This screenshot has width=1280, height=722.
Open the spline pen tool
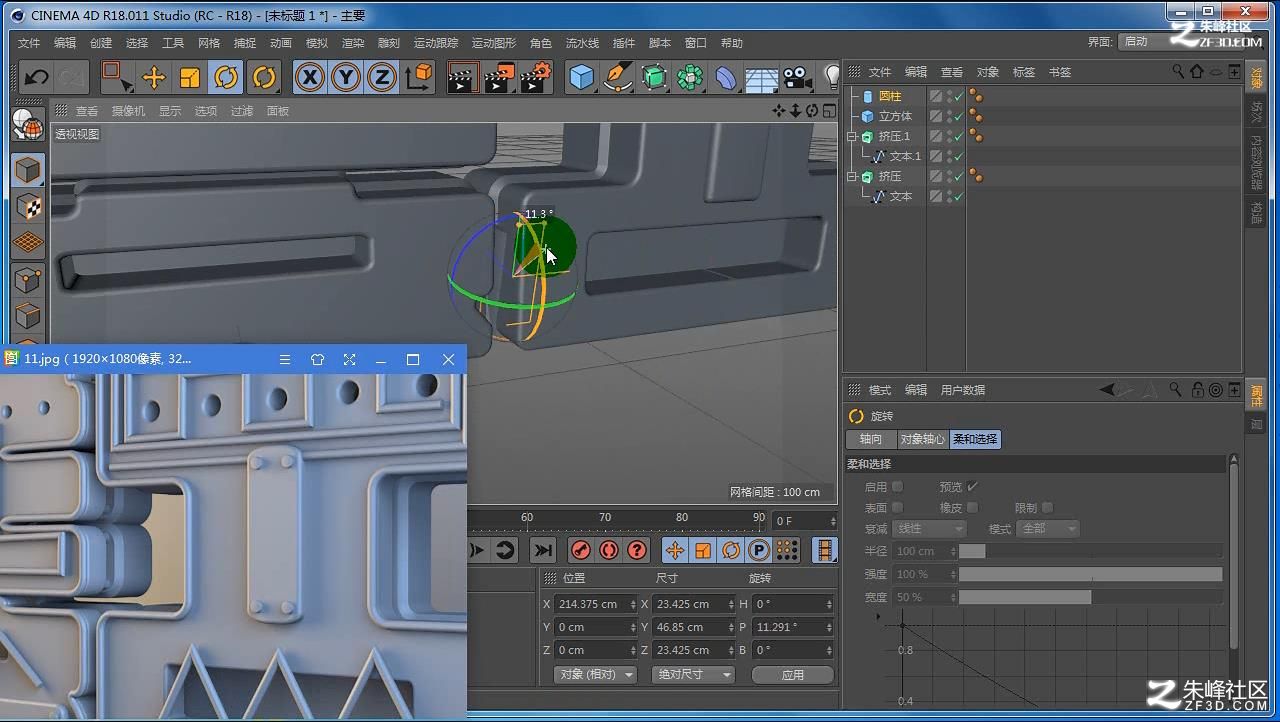[618, 77]
